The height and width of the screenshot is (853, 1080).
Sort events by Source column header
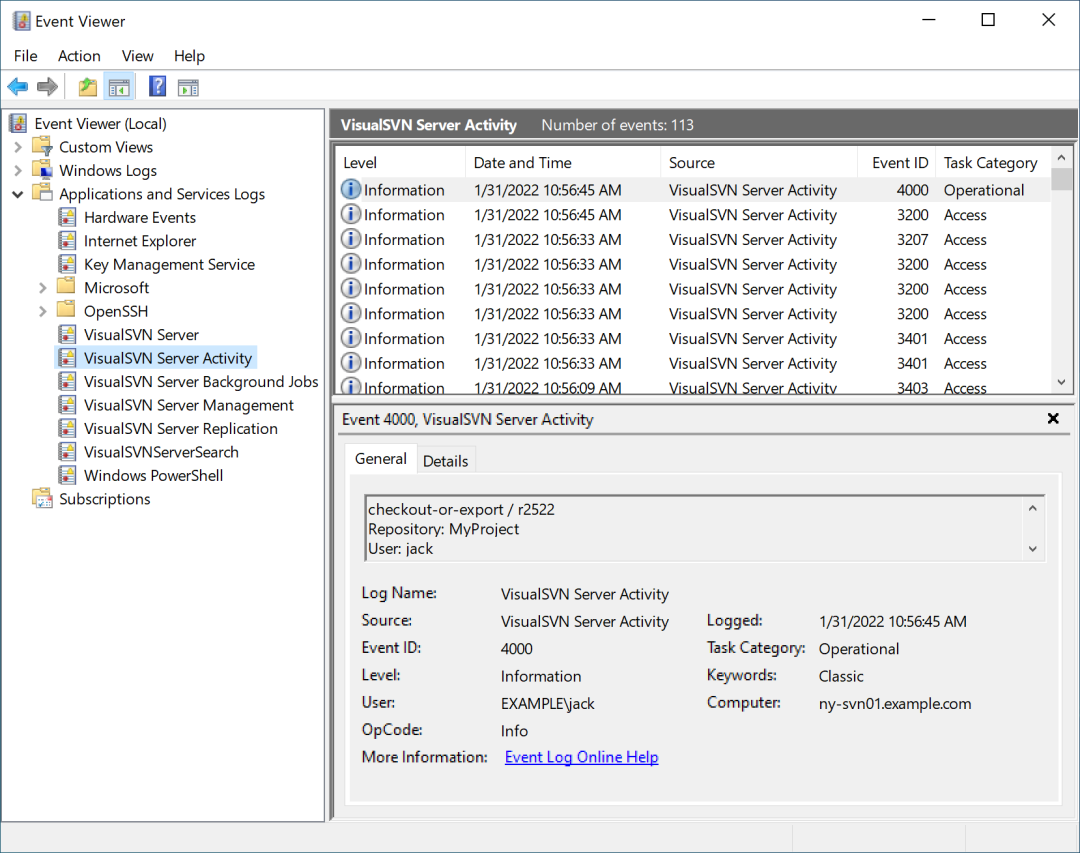pos(759,163)
